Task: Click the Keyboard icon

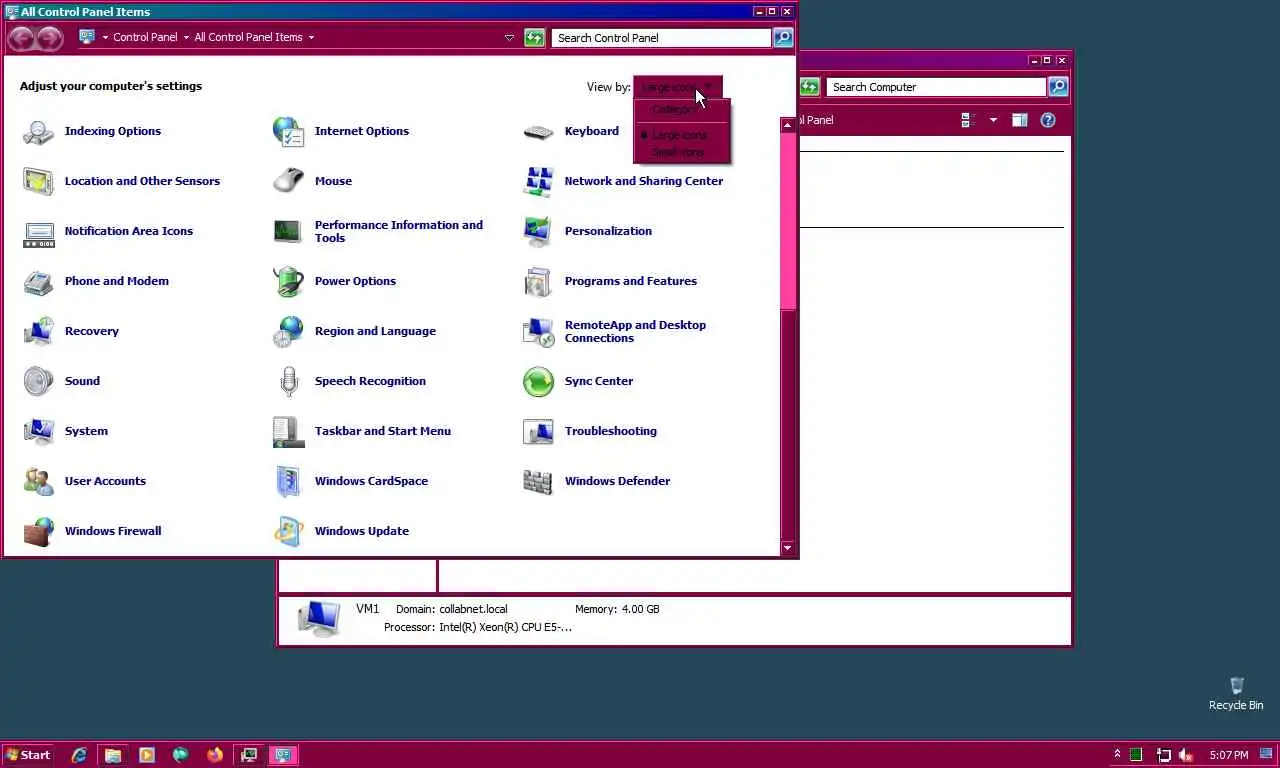Action: click(538, 131)
